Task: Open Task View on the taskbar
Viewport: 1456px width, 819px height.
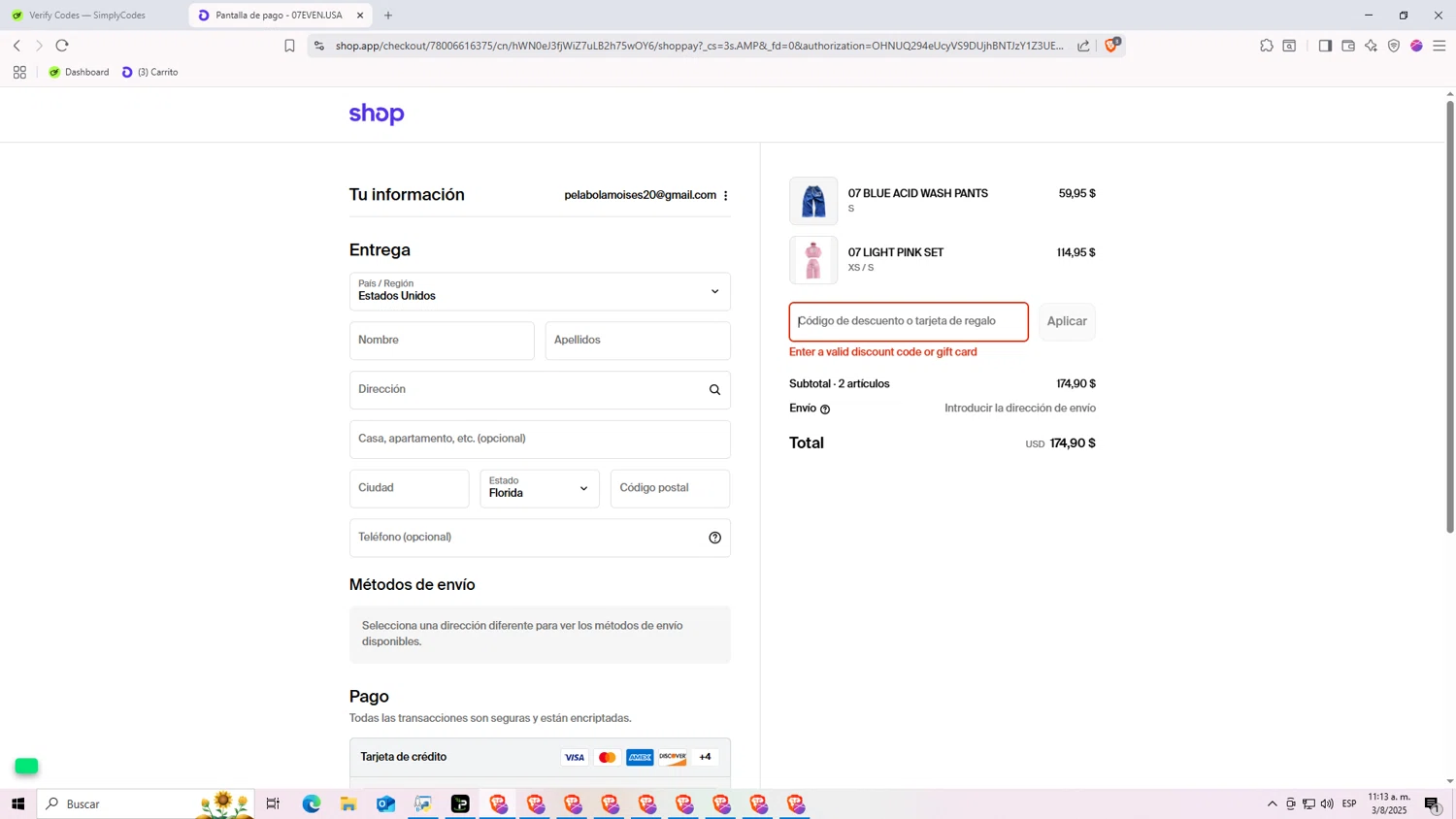Action: pos(273,803)
